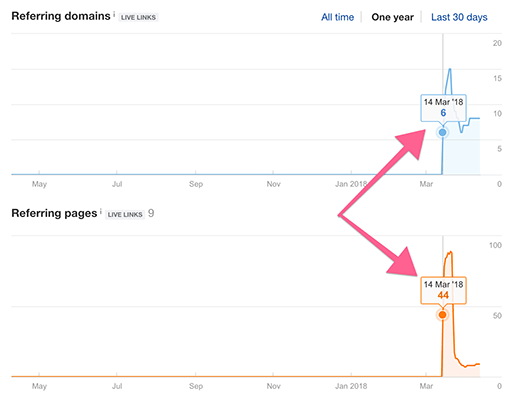Viewport: 513px width, 400px height.
Task: Switch to the One year view
Action: 392,17
